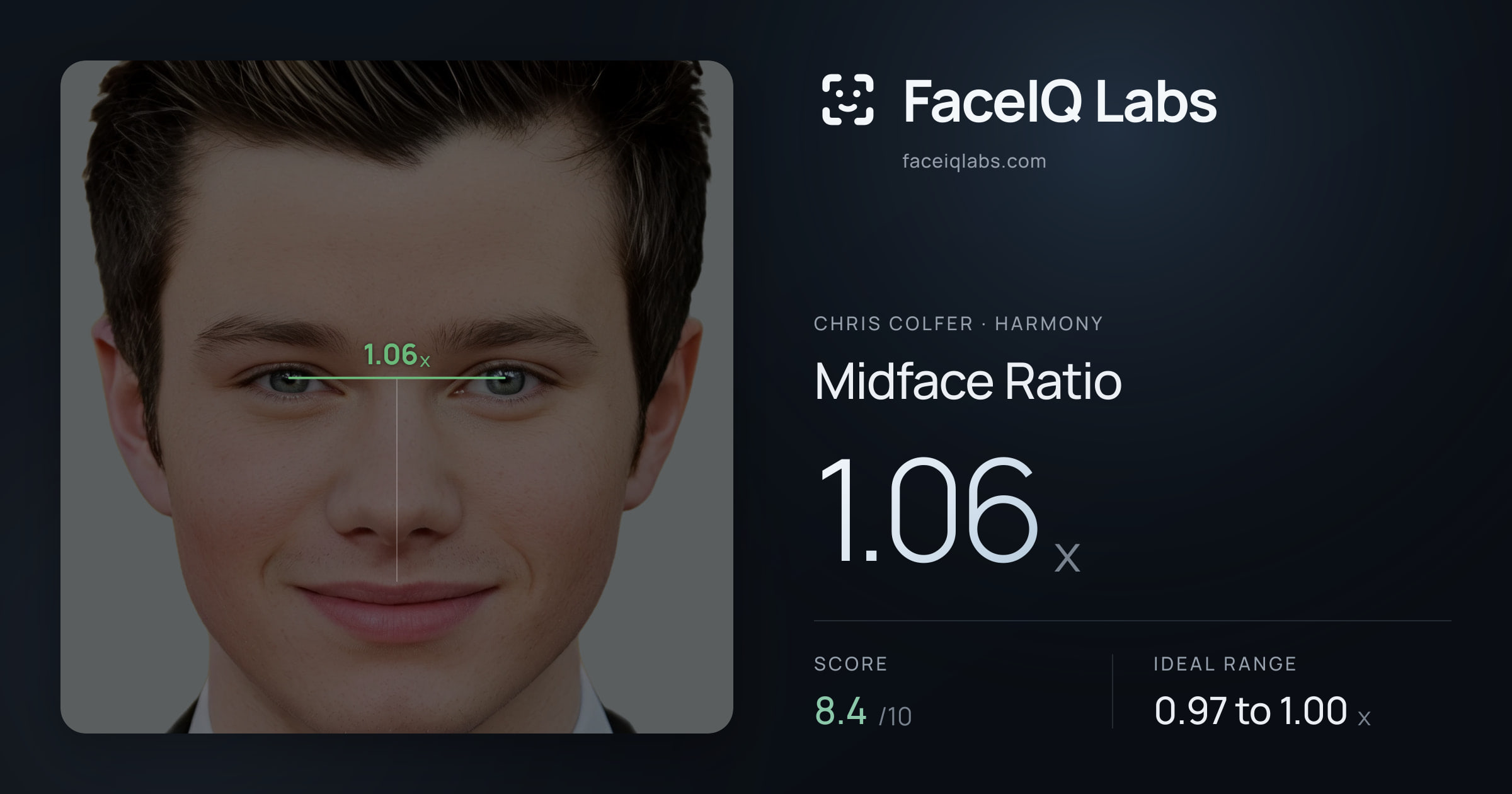1512x794 pixels.
Task: Click the large 1.06 ratio value
Action: (x=928, y=509)
